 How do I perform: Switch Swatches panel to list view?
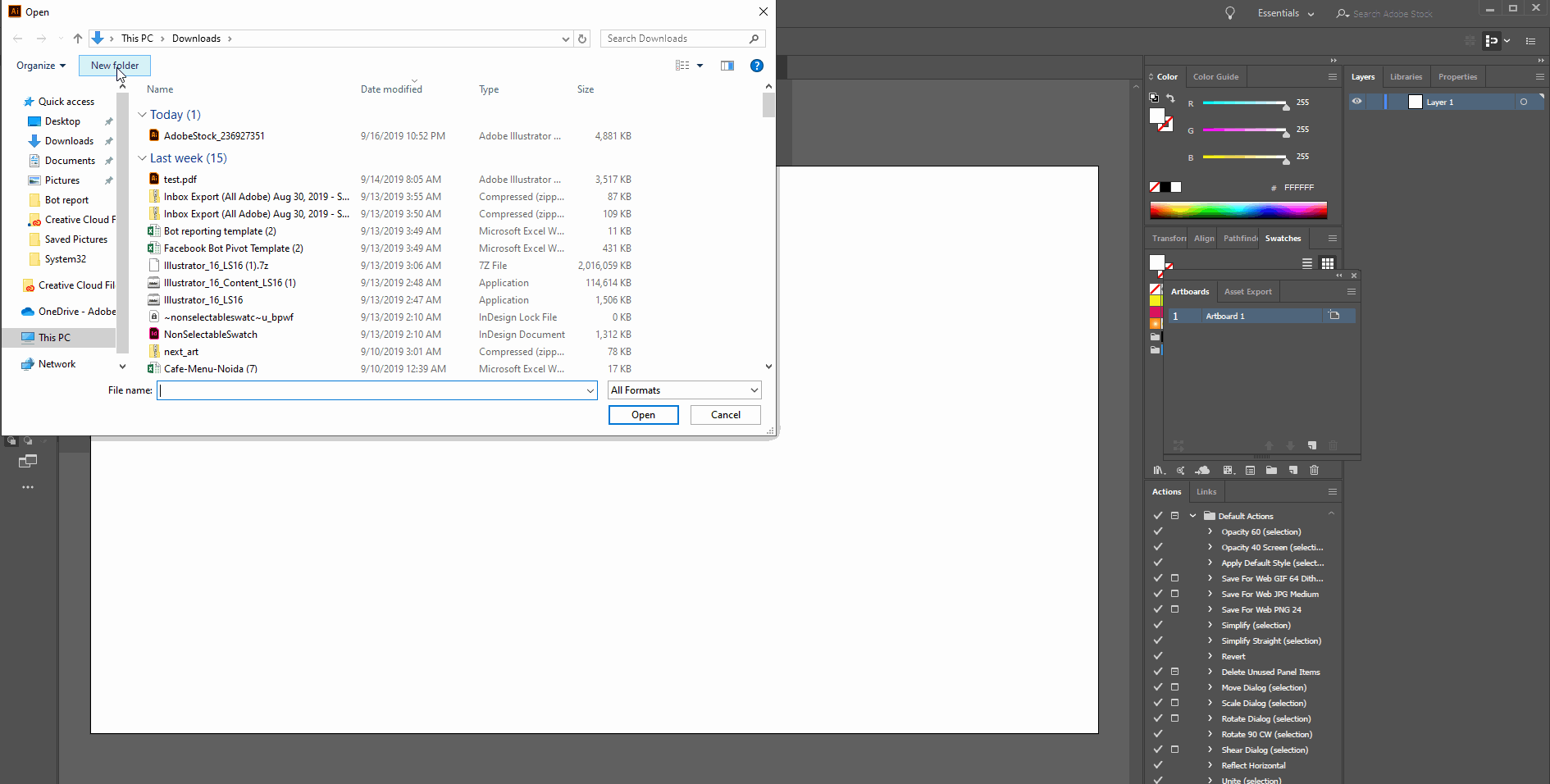[x=1307, y=263]
